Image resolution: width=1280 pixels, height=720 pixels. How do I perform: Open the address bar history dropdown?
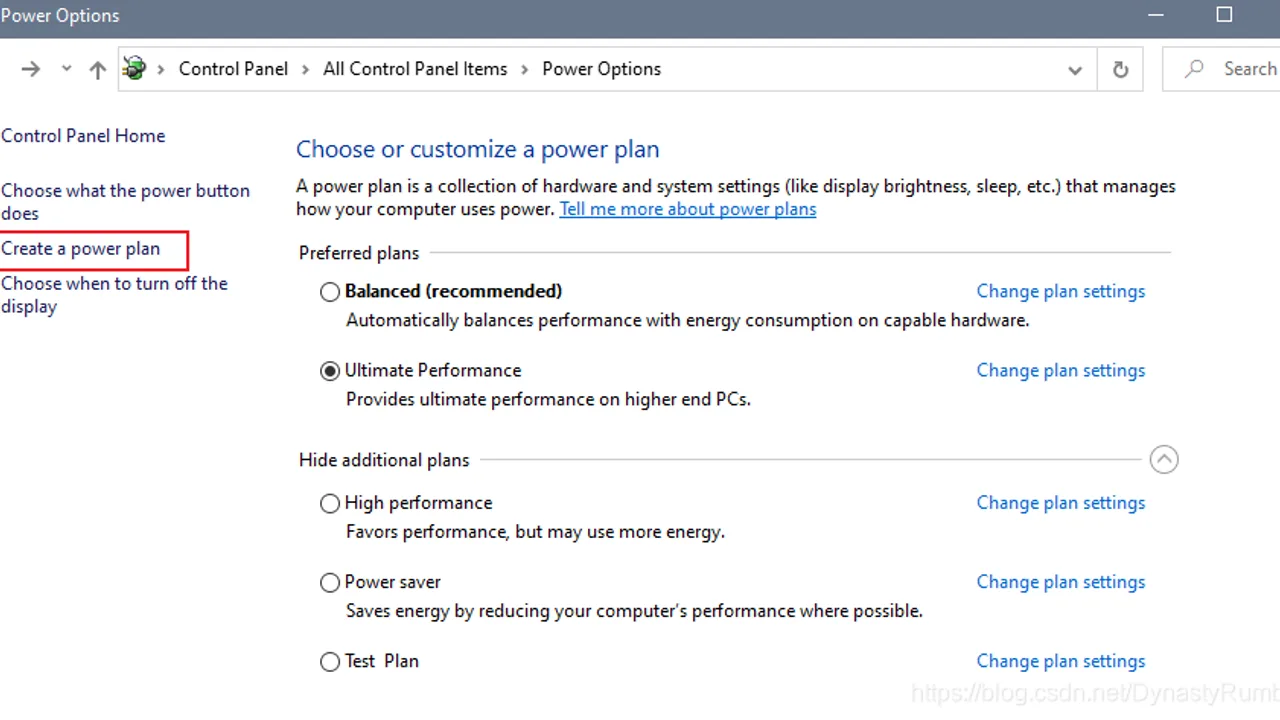[x=1075, y=70]
